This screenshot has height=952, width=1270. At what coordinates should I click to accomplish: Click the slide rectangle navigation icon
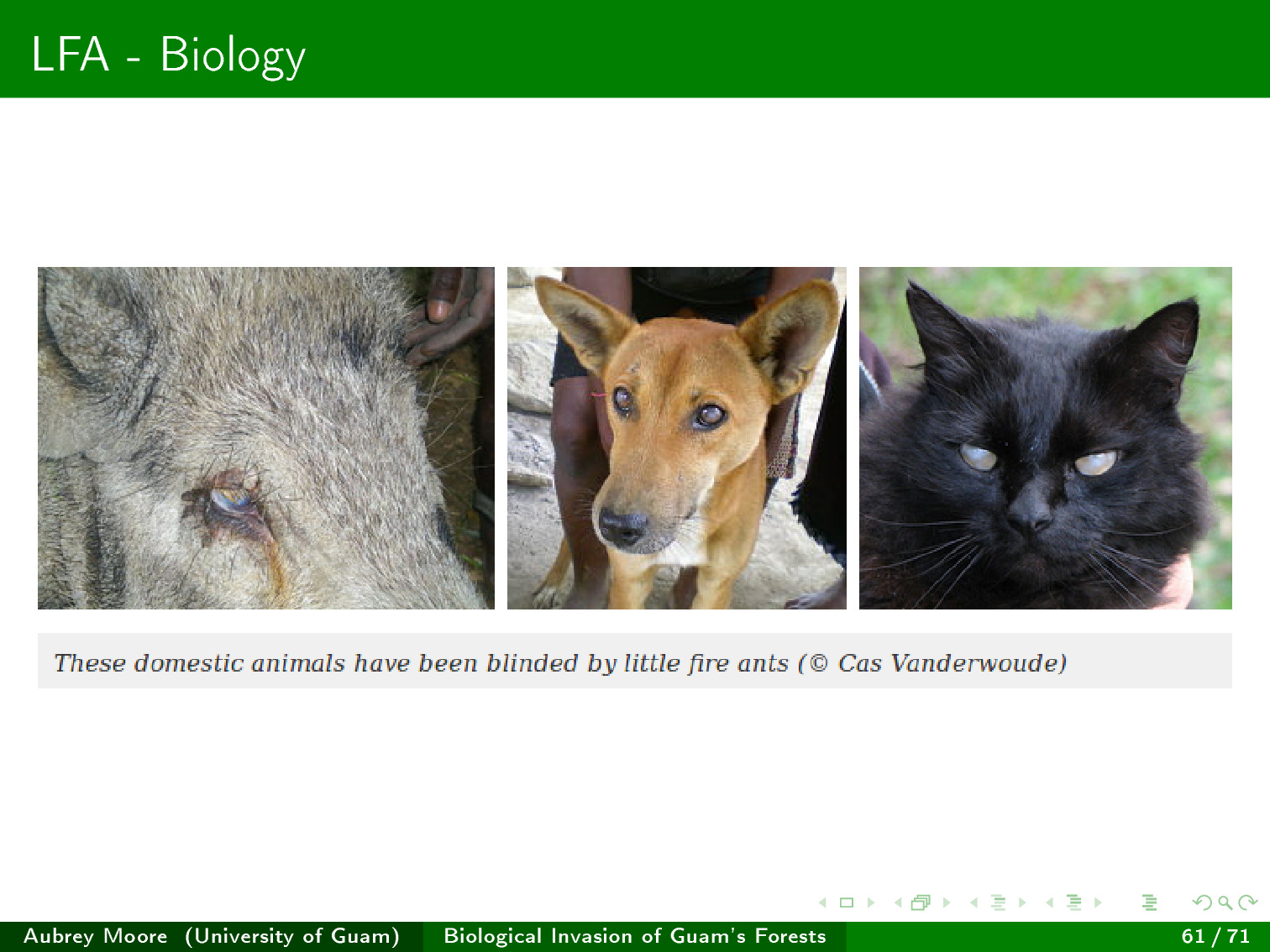pos(847,903)
